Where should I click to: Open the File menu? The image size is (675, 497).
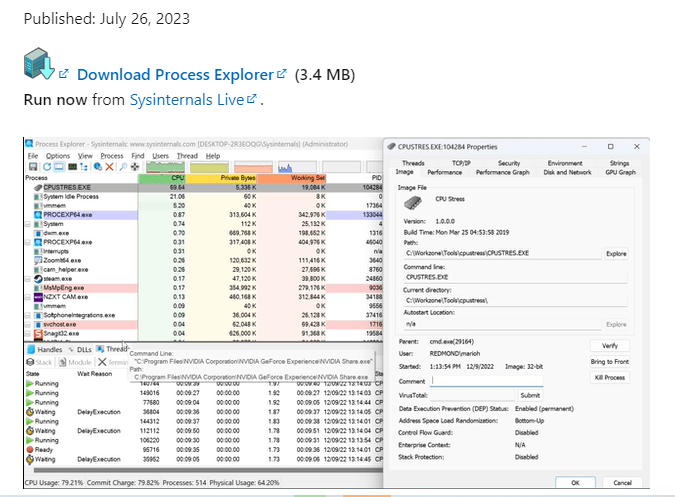(x=33, y=156)
